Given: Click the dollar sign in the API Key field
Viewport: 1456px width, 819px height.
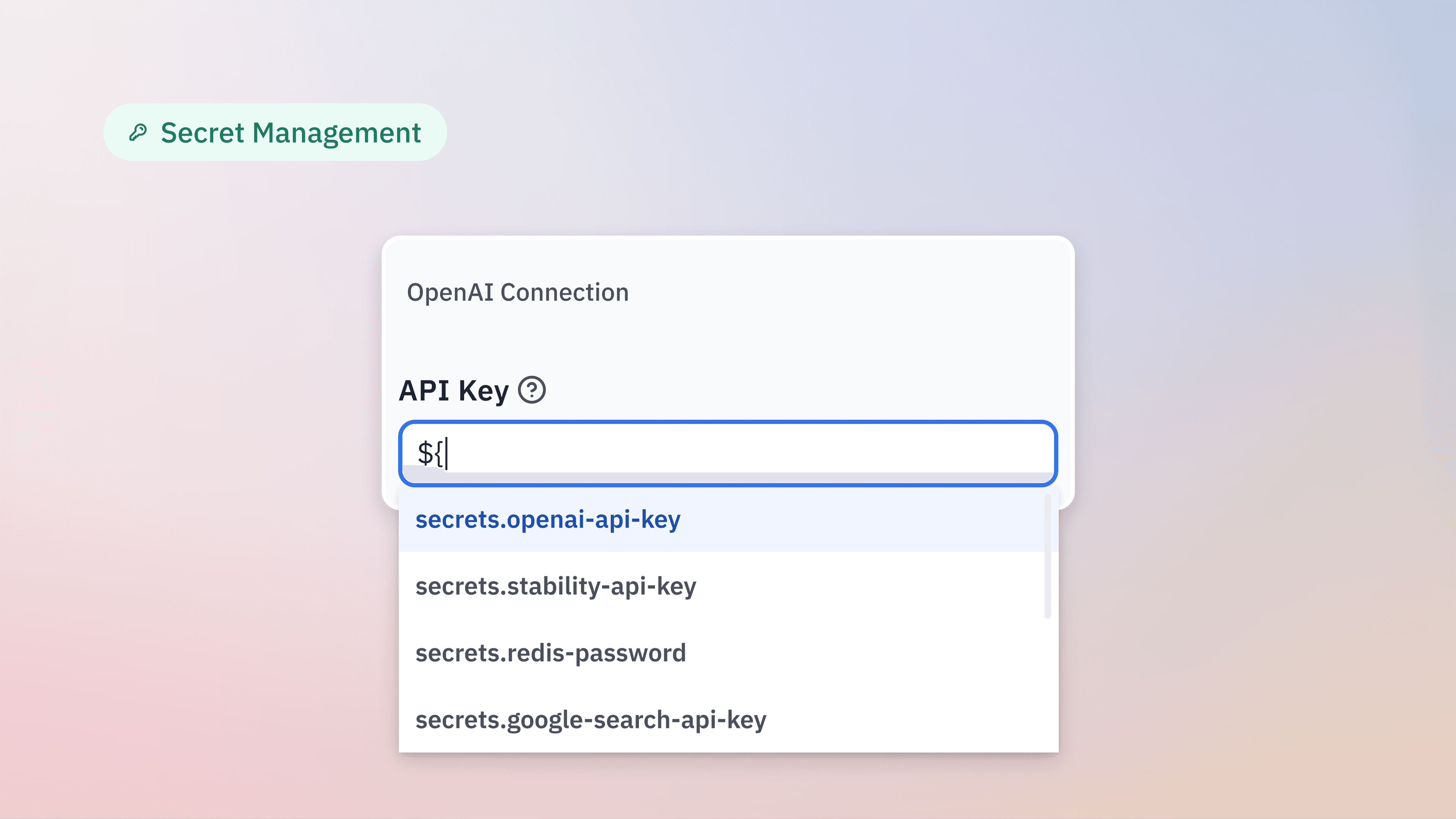Looking at the screenshot, I should point(425,453).
